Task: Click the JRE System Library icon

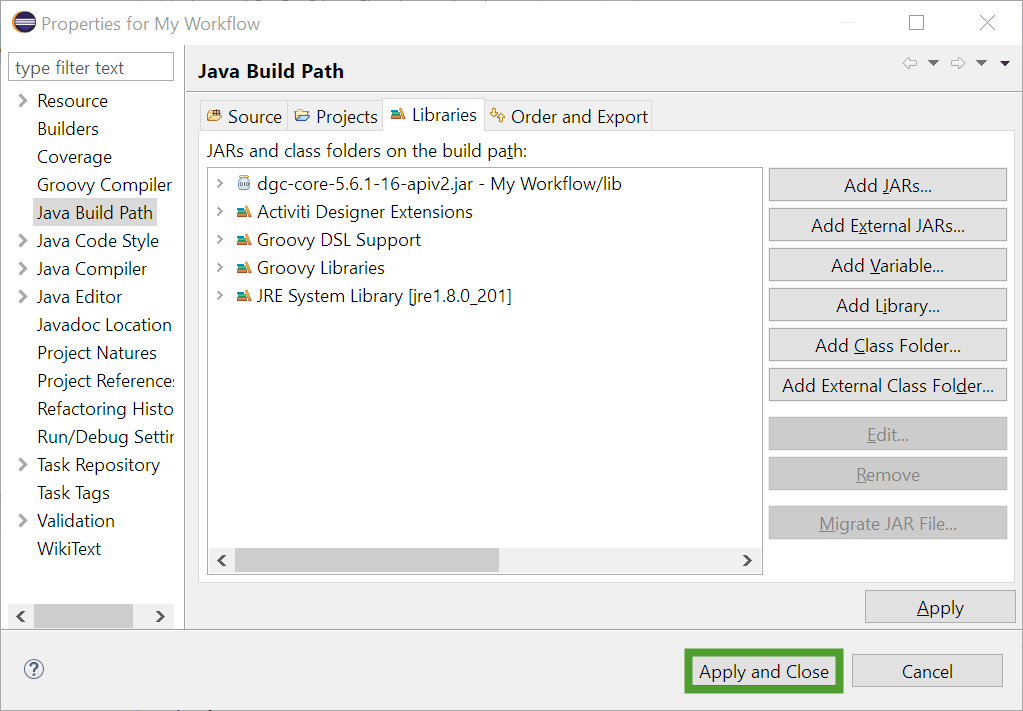Action: (243, 296)
